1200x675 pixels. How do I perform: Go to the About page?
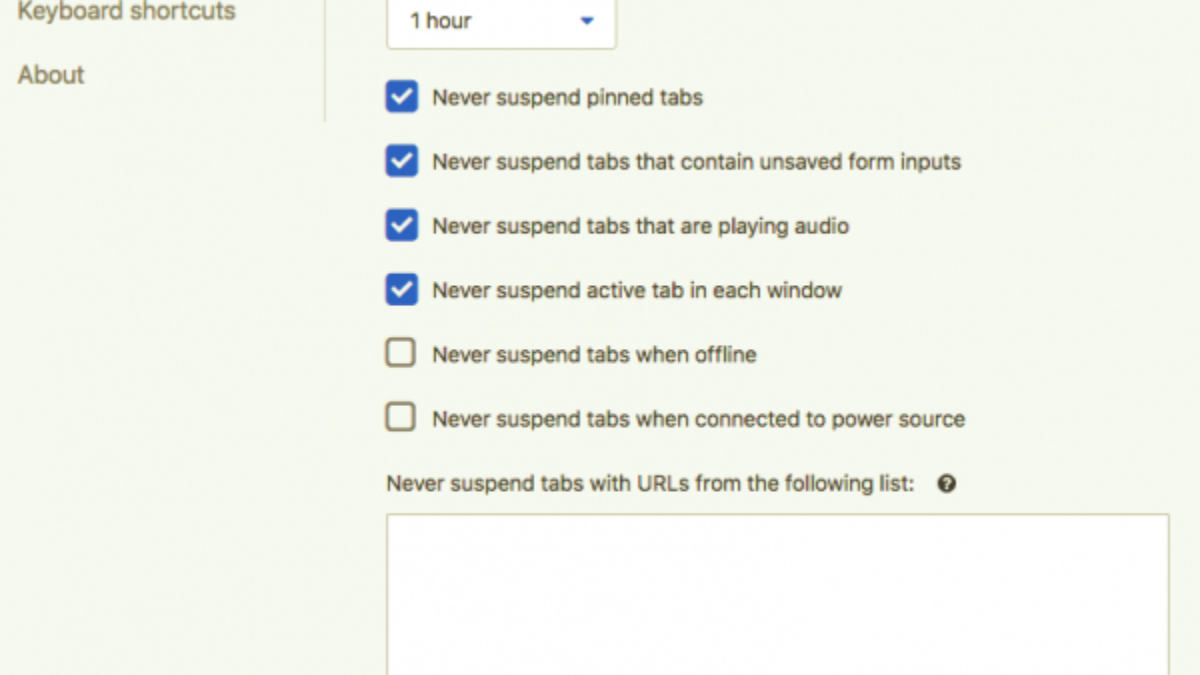pos(51,75)
